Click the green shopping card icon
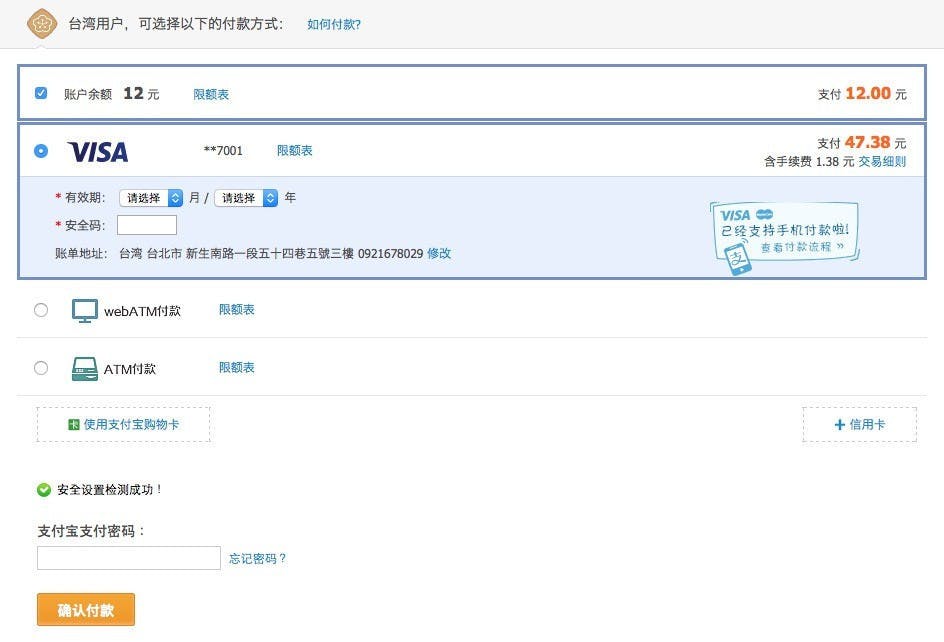Image resolution: width=944 pixels, height=642 pixels. 73,425
